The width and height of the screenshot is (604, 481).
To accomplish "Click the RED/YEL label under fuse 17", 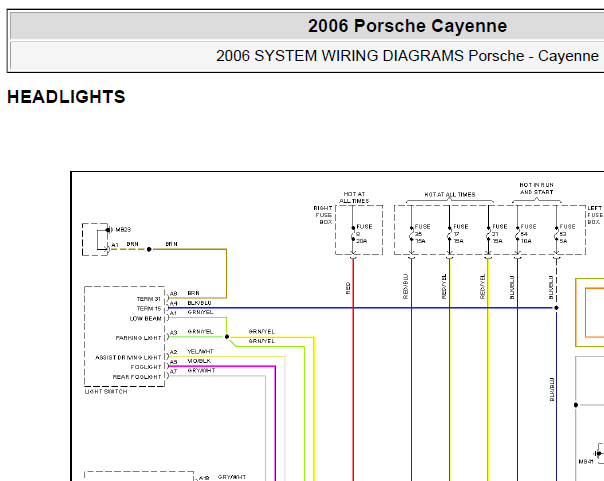I will [444, 287].
